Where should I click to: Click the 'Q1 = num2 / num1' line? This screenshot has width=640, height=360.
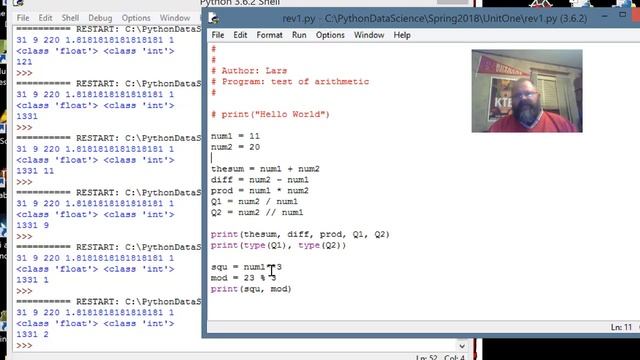tap(254, 201)
